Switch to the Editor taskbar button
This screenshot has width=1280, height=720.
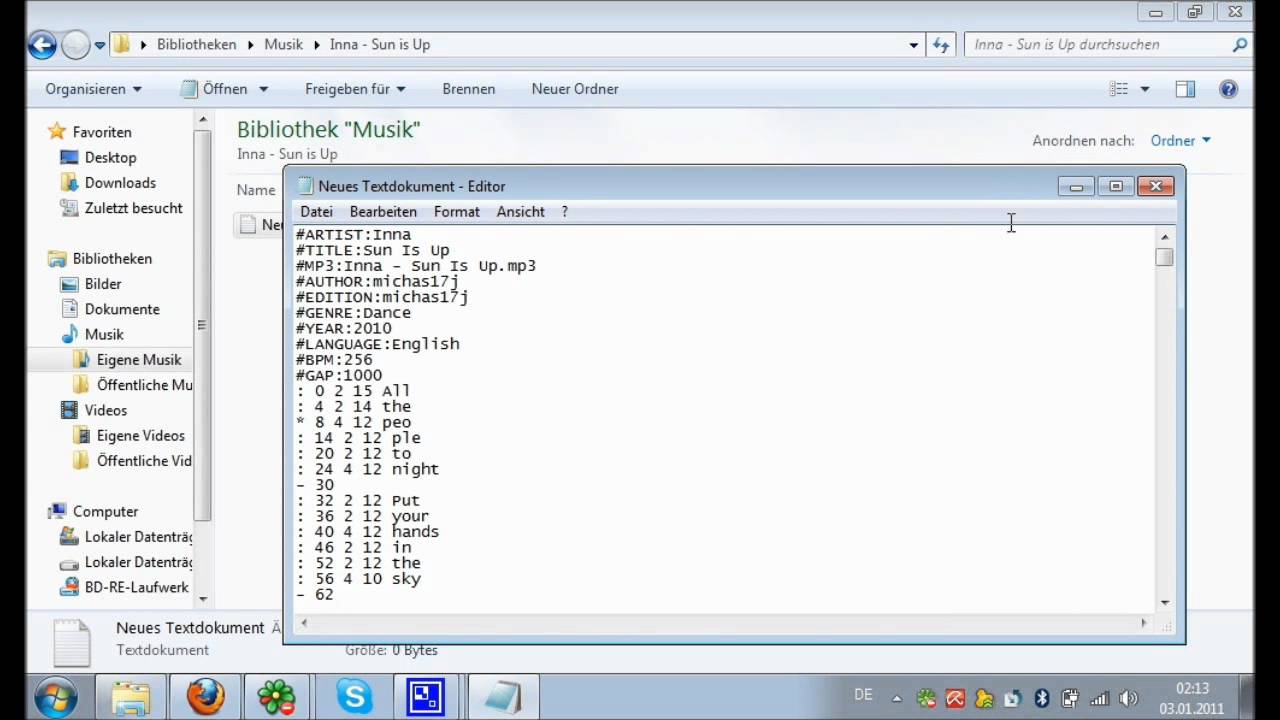point(503,697)
